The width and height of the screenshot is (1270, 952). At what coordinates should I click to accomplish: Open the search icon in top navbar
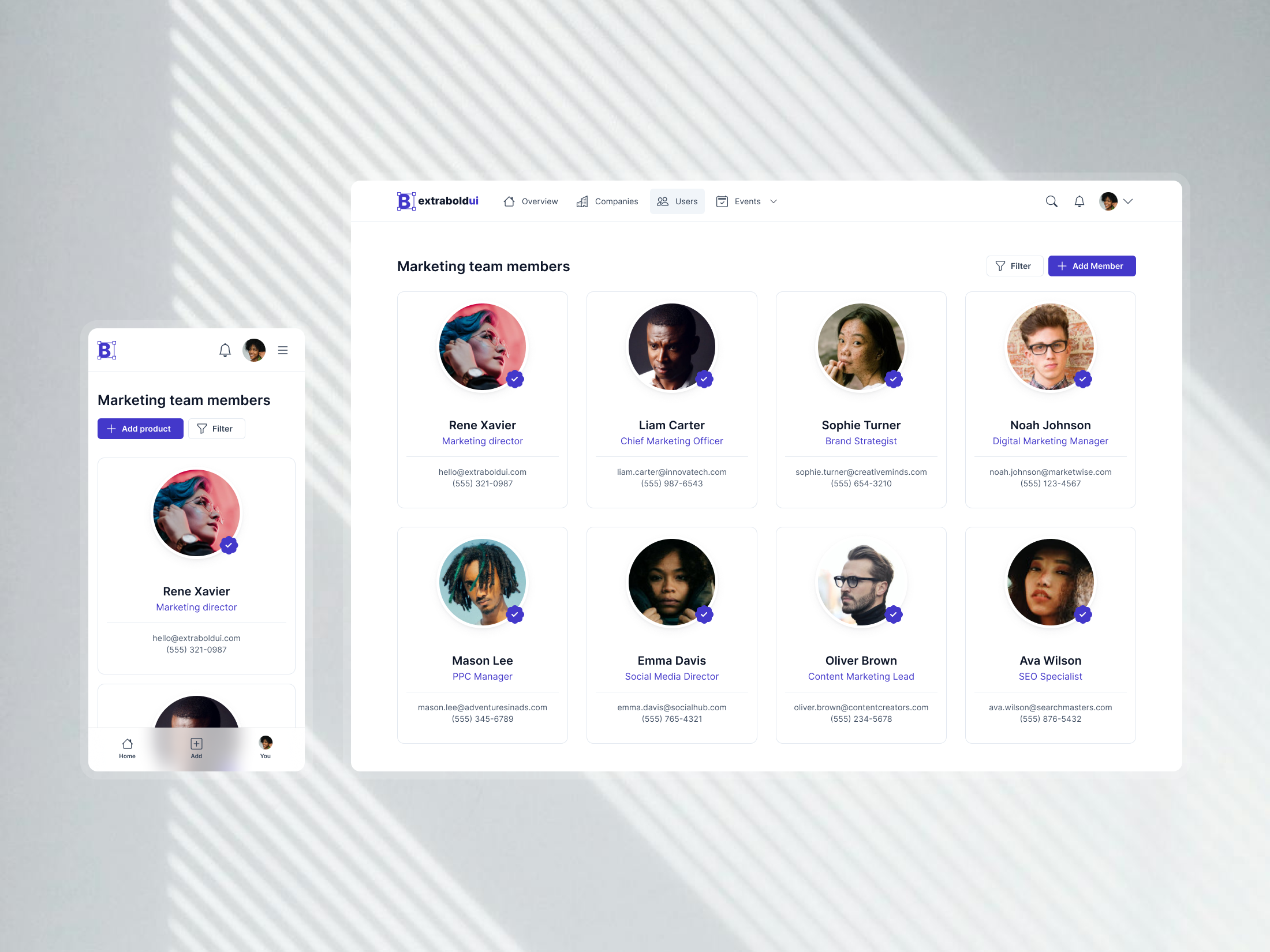click(1051, 201)
